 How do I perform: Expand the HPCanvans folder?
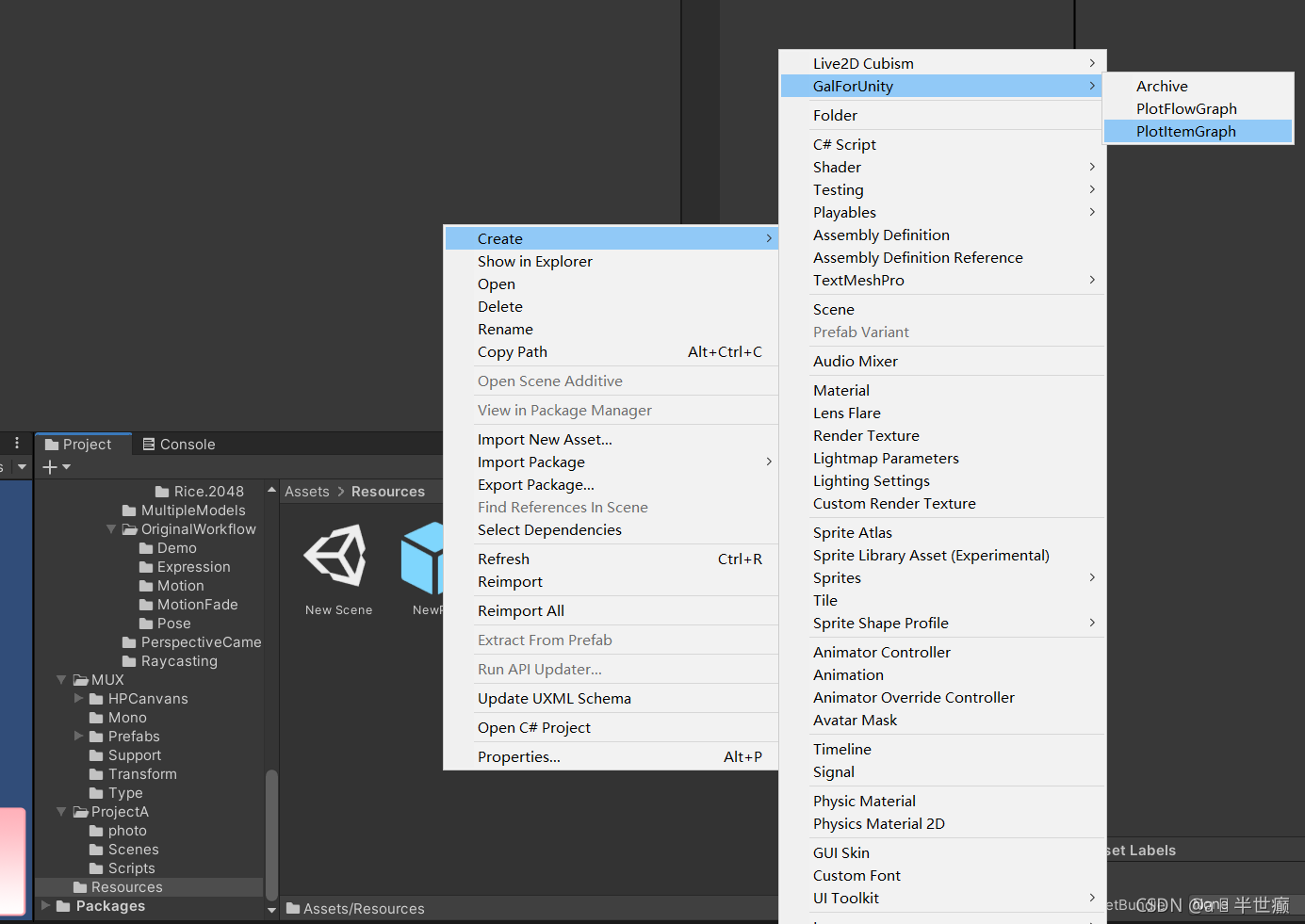[x=78, y=698]
